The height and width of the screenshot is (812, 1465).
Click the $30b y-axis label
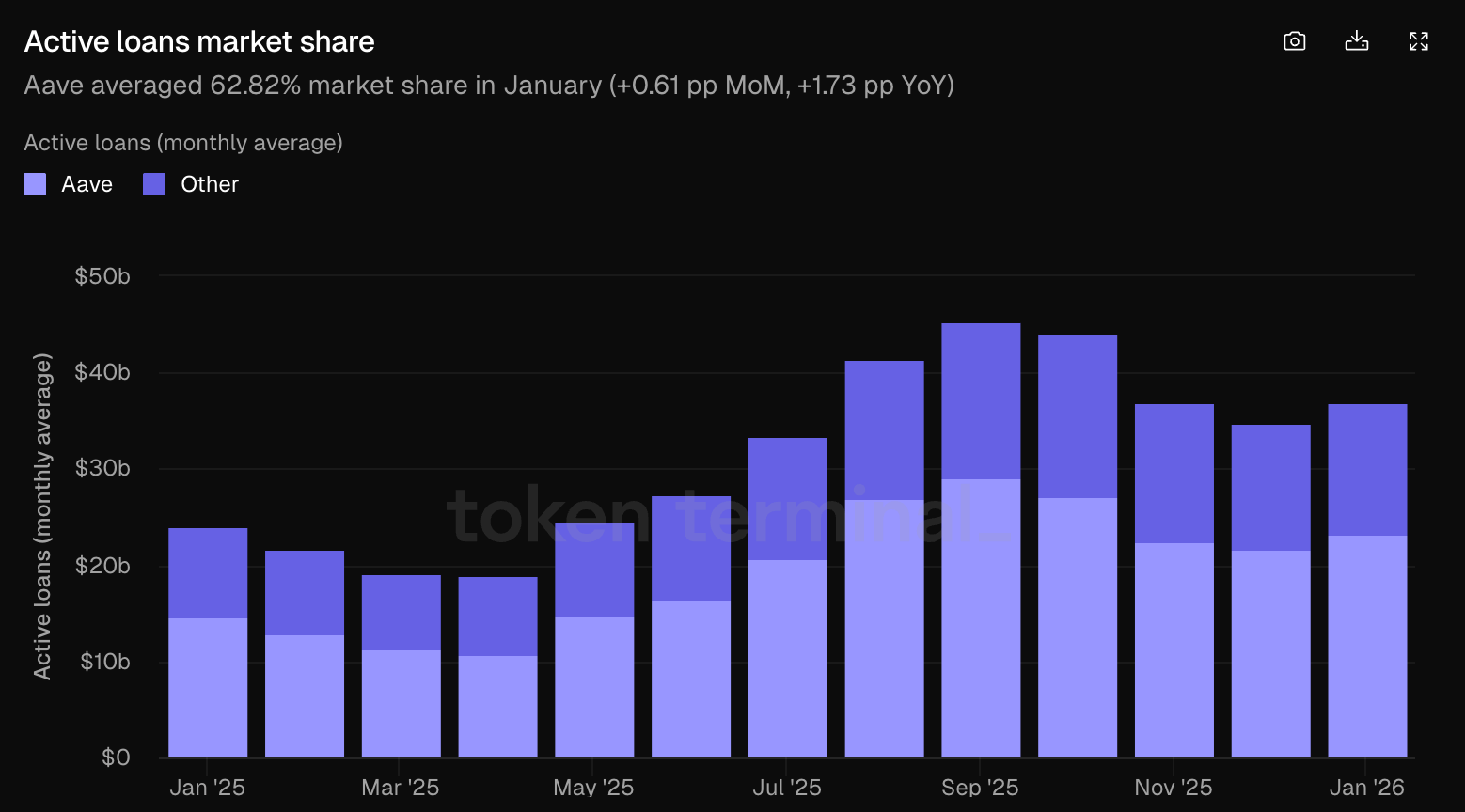click(102, 469)
